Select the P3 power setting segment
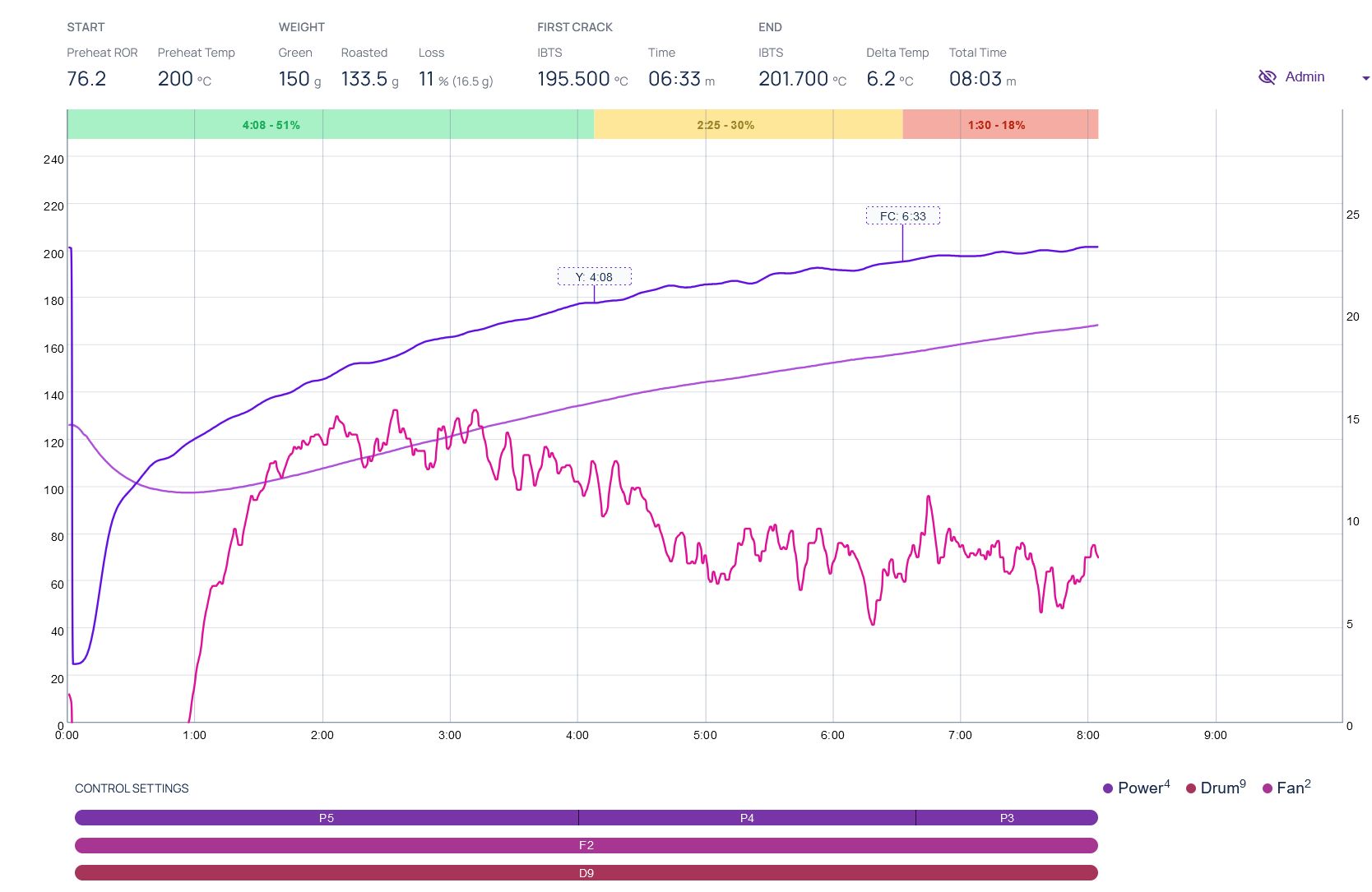 click(1007, 818)
